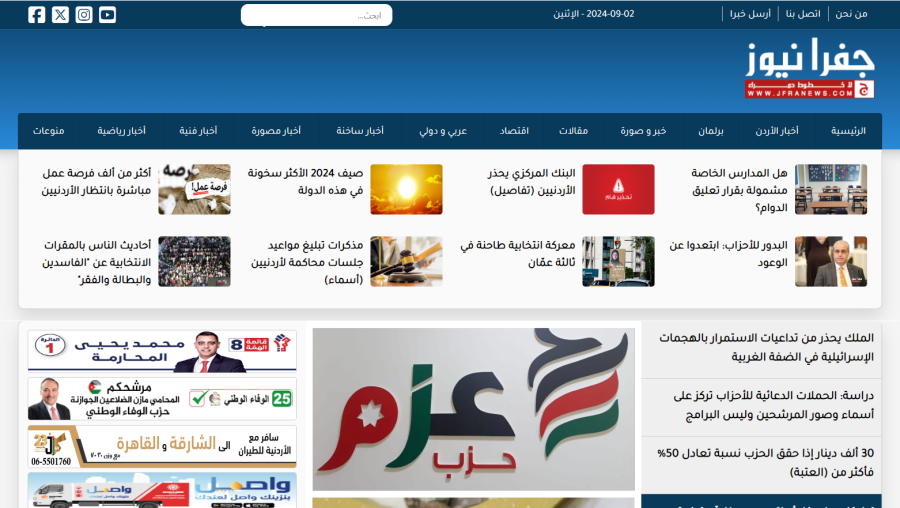Open headline مذكرات تبليغ مواعيد جلسات محاكمة
The width and height of the screenshot is (900, 508).
coord(307,262)
